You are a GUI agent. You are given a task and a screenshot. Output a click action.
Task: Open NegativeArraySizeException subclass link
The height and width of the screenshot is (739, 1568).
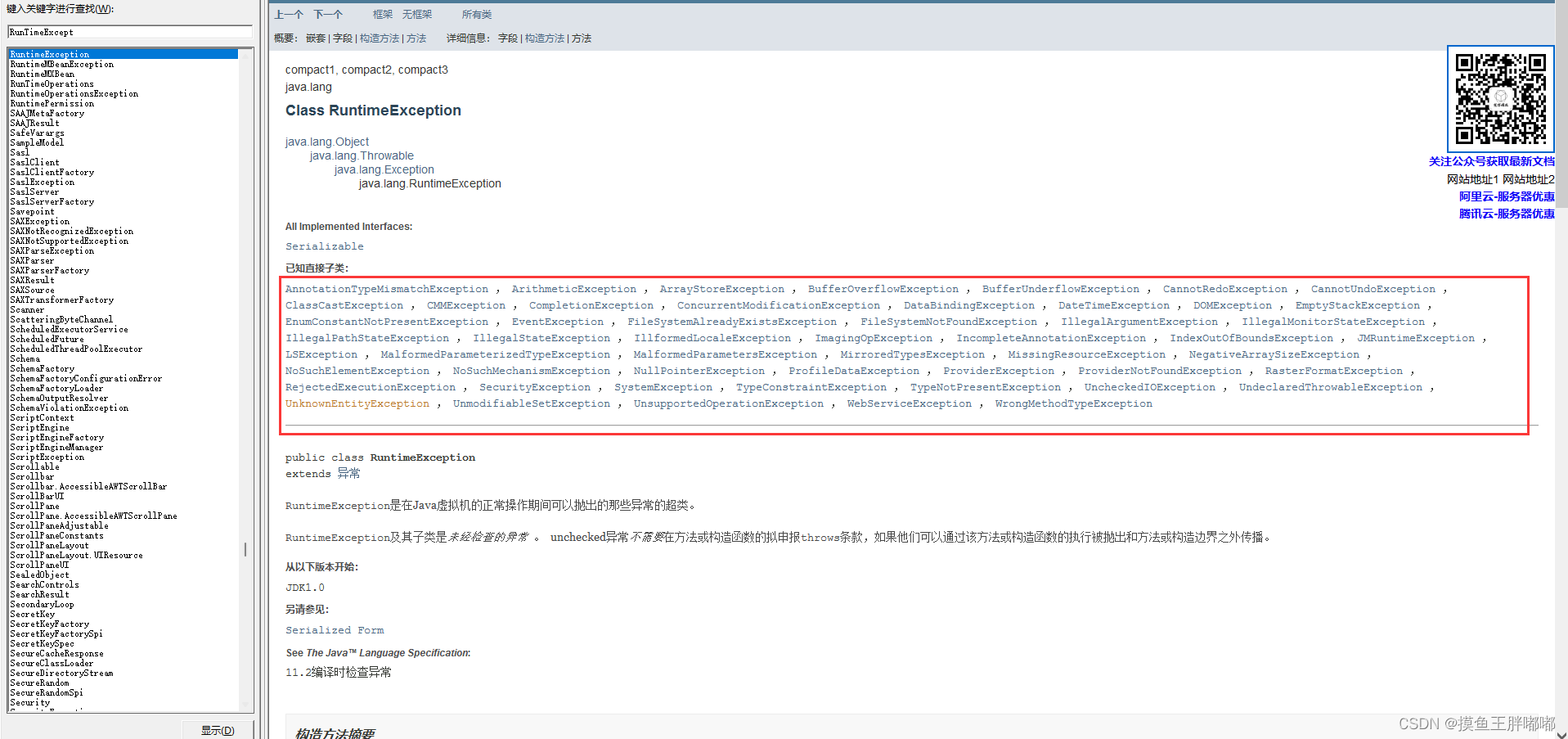(x=1274, y=354)
